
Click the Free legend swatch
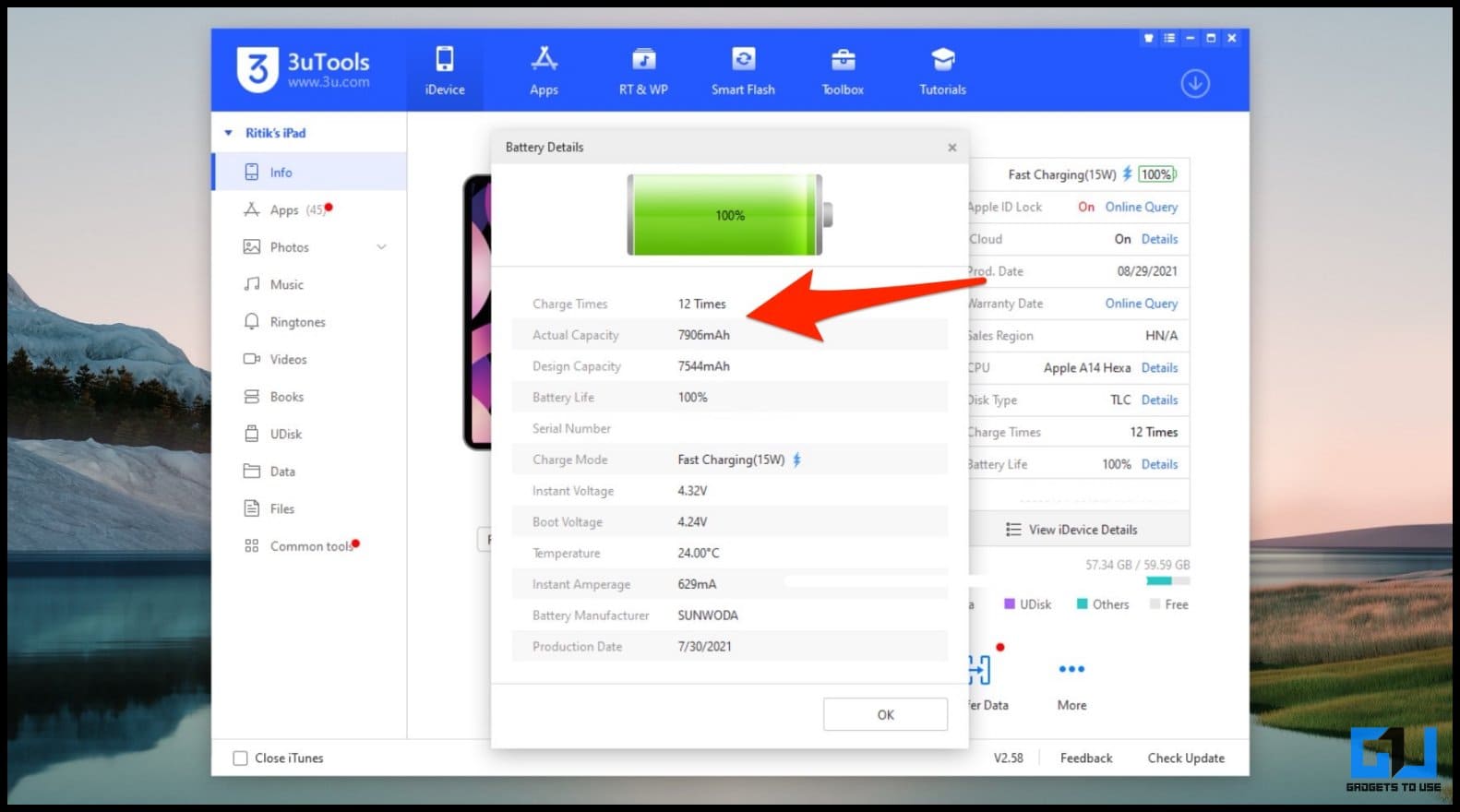coord(1155,604)
